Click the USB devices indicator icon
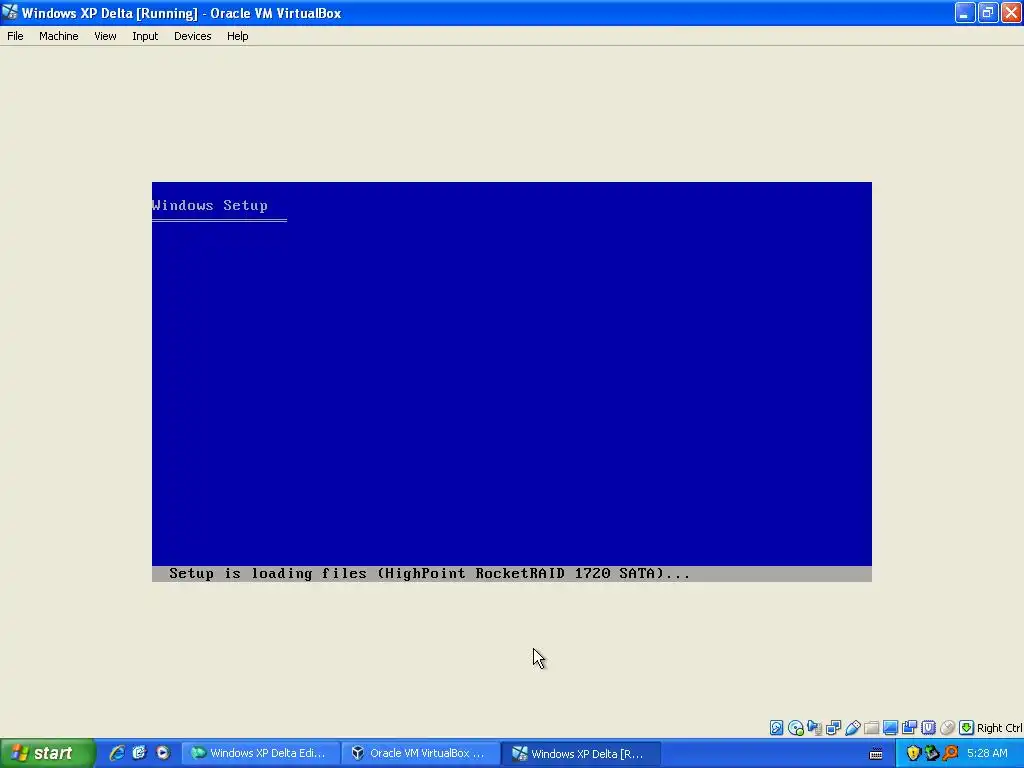The width and height of the screenshot is (1024, 768). click(x=852, y=728)
